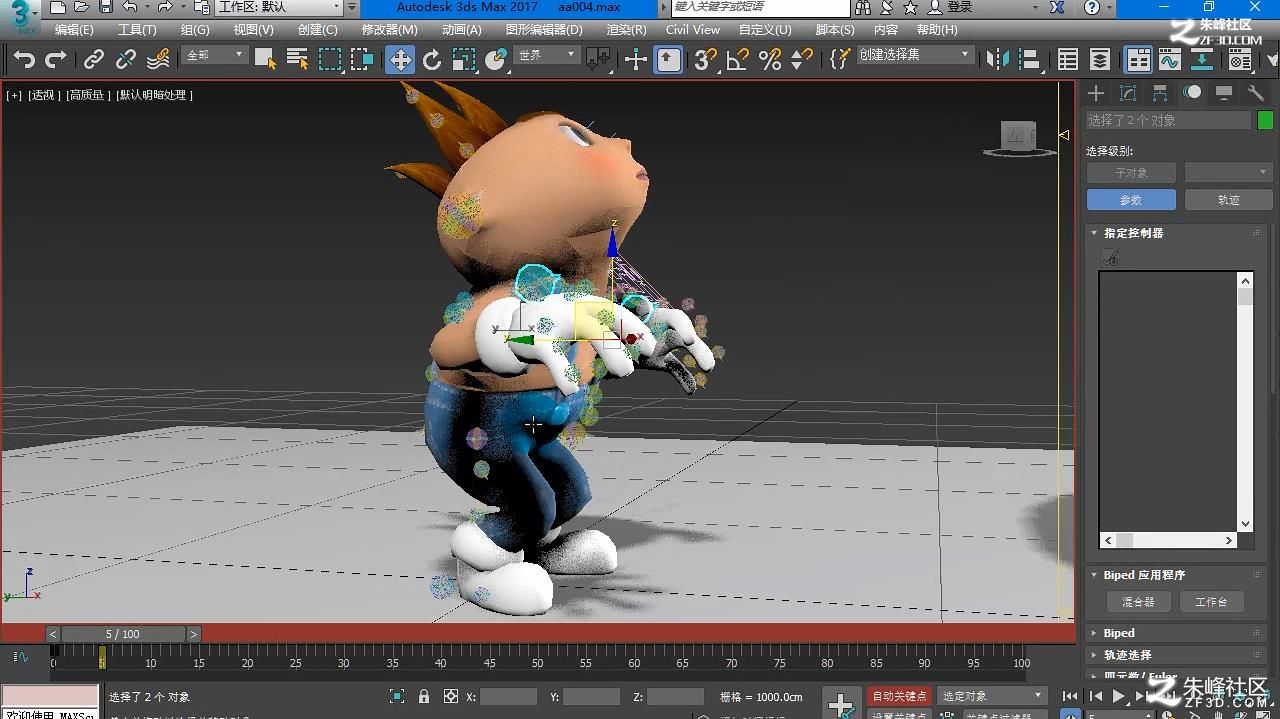Image resolution: width=1280 pixels, height=719 pixels.
Task: Open the reference coordinate system dropdown 世界
Action: point(547,55)
